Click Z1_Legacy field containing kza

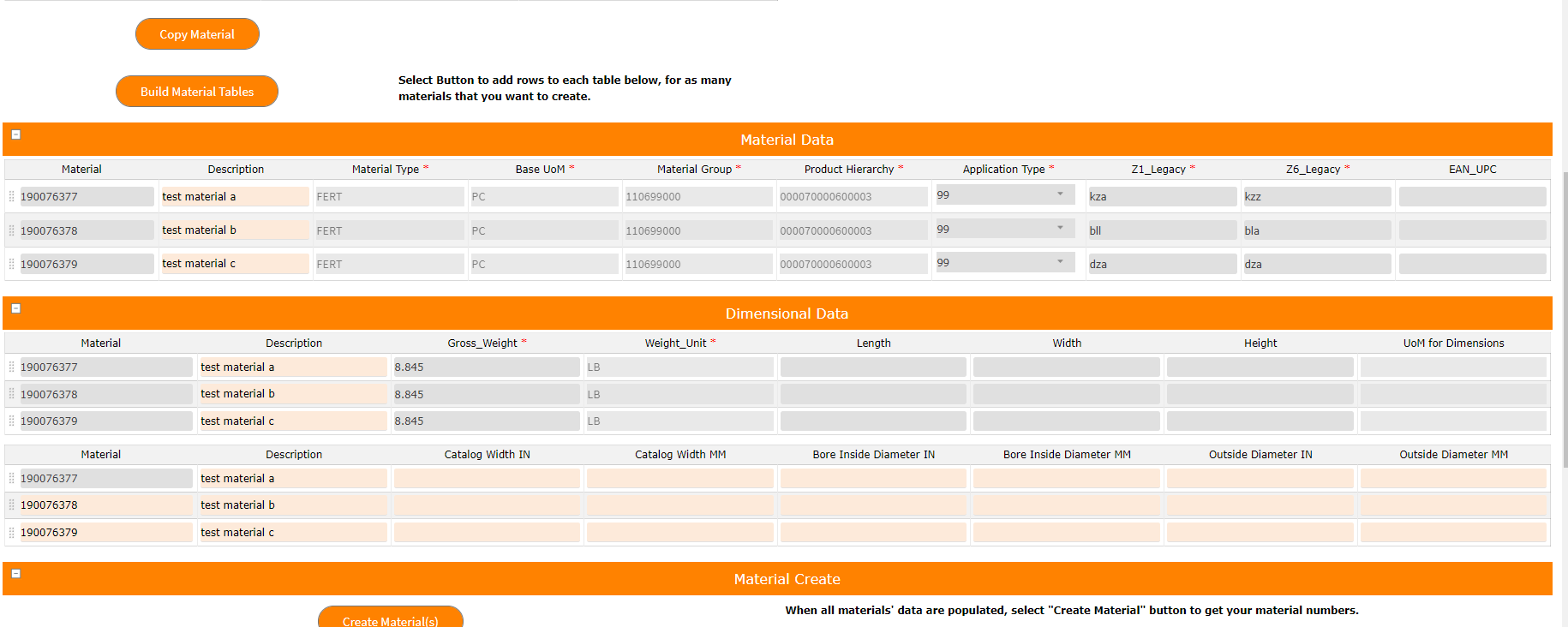click(1162, 196)
